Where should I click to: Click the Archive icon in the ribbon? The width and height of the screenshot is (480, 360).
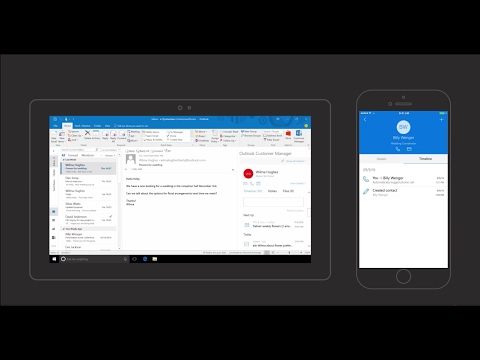coord(96,133)
